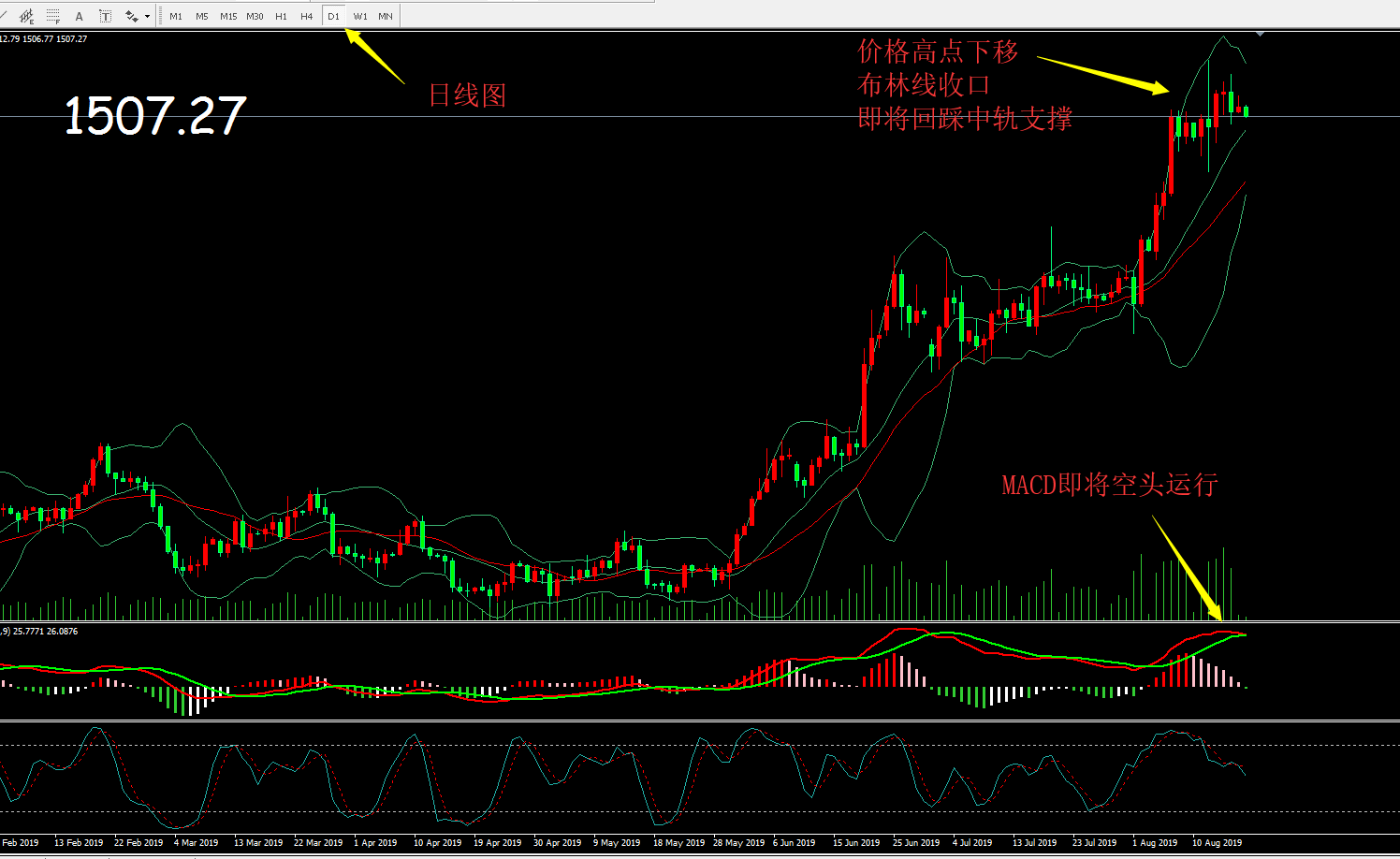Click the 6 Jun 2019 date label
Image resolution: width=1400 pixels, height=859 pixels.
[x=794, y=842]
